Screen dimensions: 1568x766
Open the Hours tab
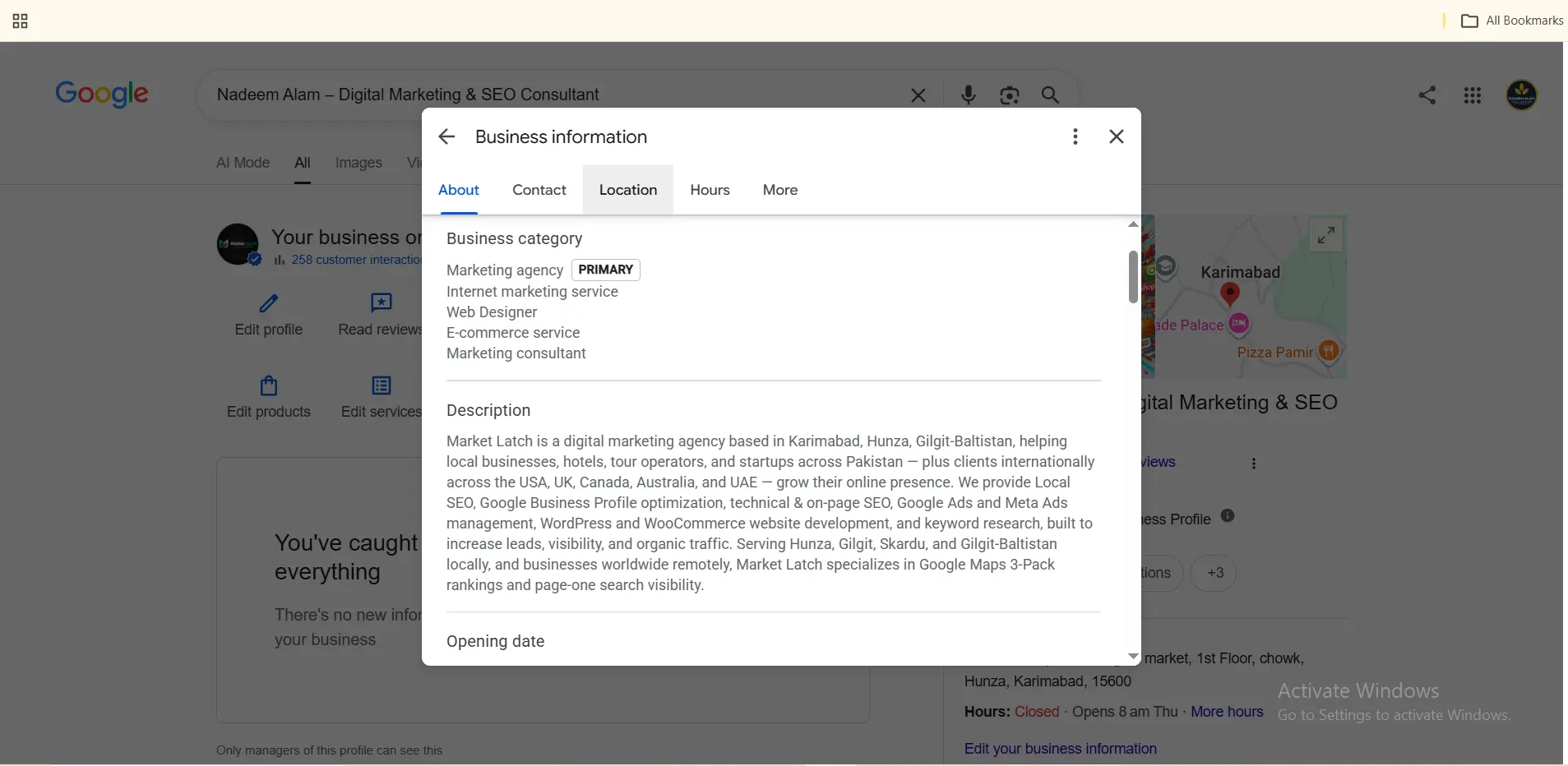[710, 190]
